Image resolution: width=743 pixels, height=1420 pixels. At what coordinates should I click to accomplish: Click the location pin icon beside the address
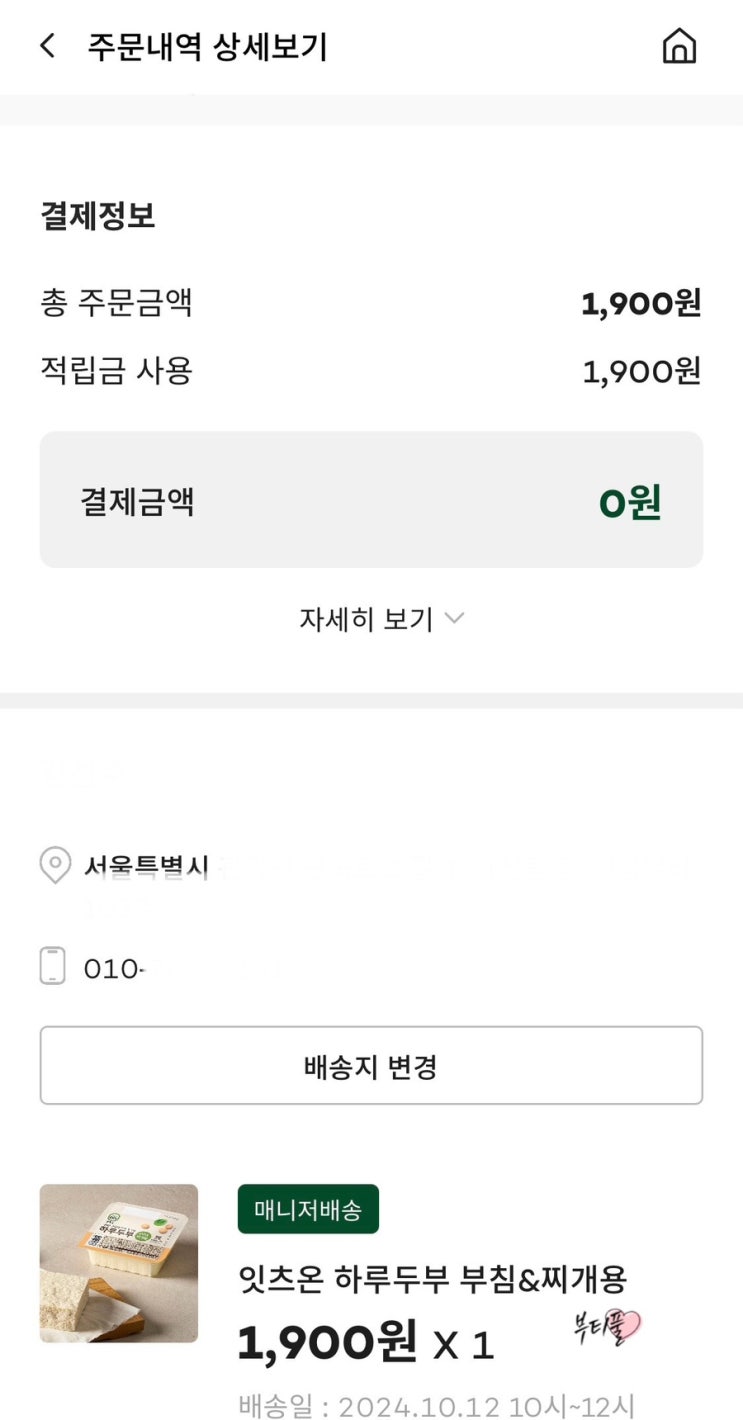tap(54, 865)
